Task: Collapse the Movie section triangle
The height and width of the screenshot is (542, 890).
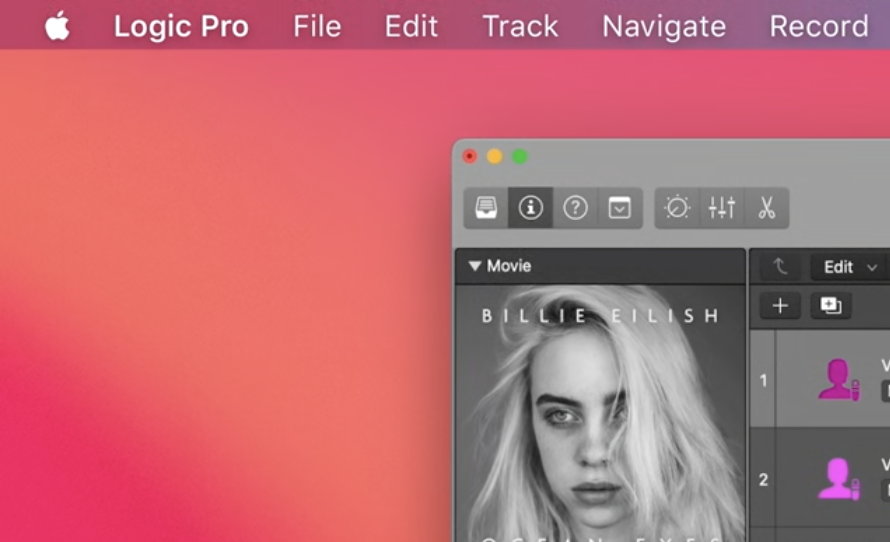Action: pos(475,266)
